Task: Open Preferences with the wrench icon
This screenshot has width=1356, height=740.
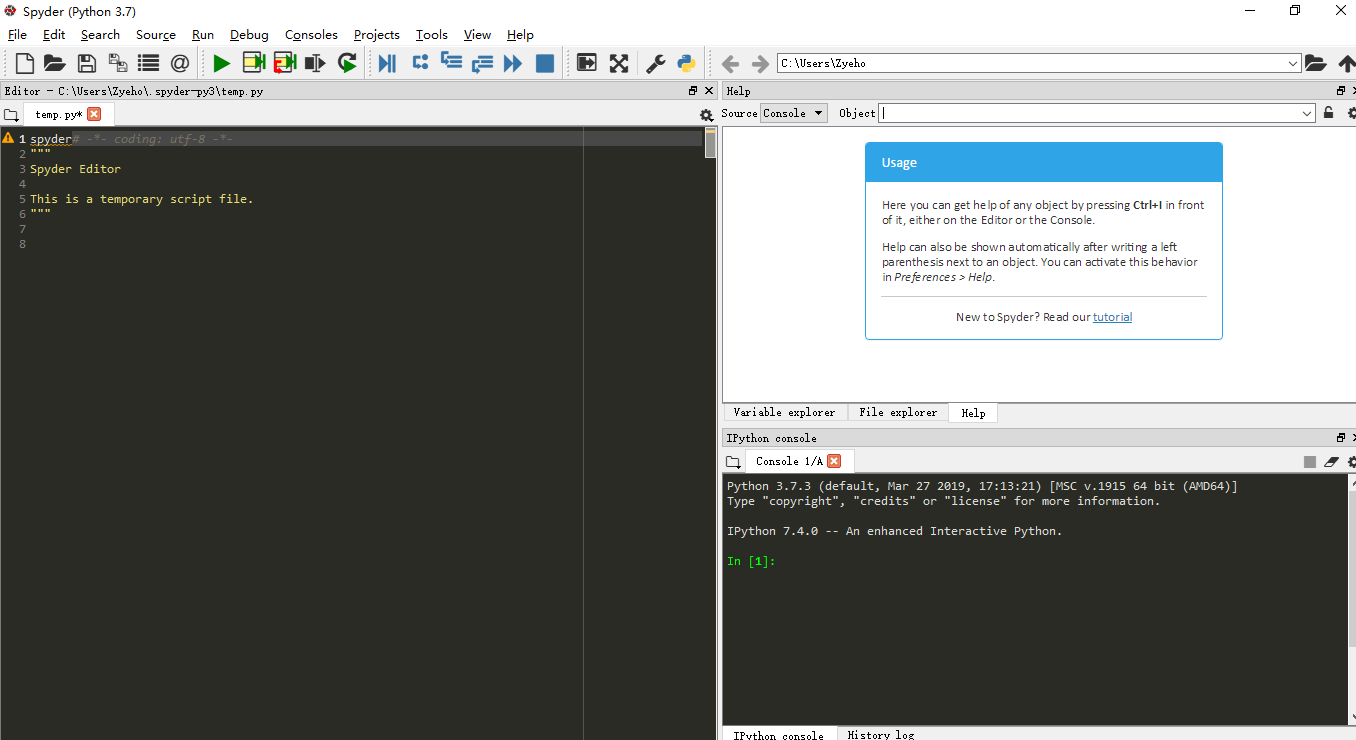Action: pyautogui.click(x=655, y=64)
